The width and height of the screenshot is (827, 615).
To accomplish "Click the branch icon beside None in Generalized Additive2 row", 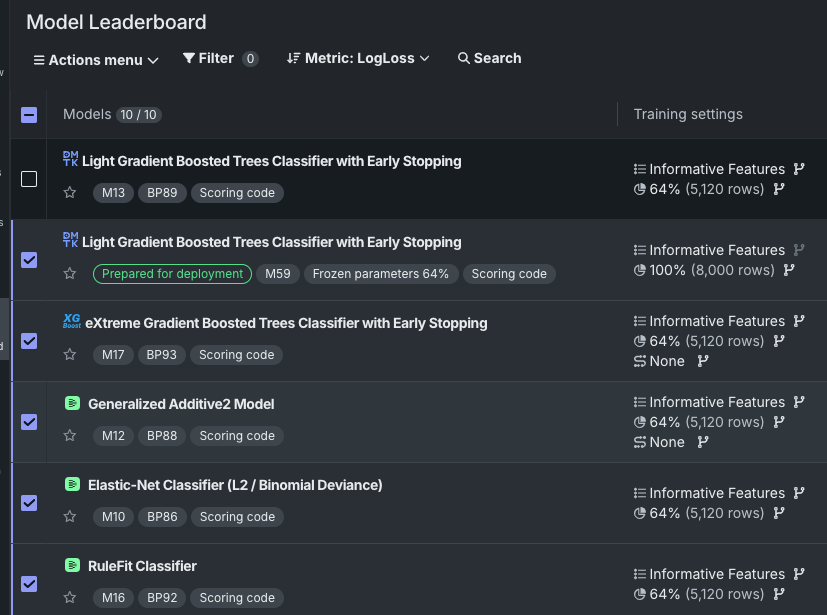I will pos(703,442).
